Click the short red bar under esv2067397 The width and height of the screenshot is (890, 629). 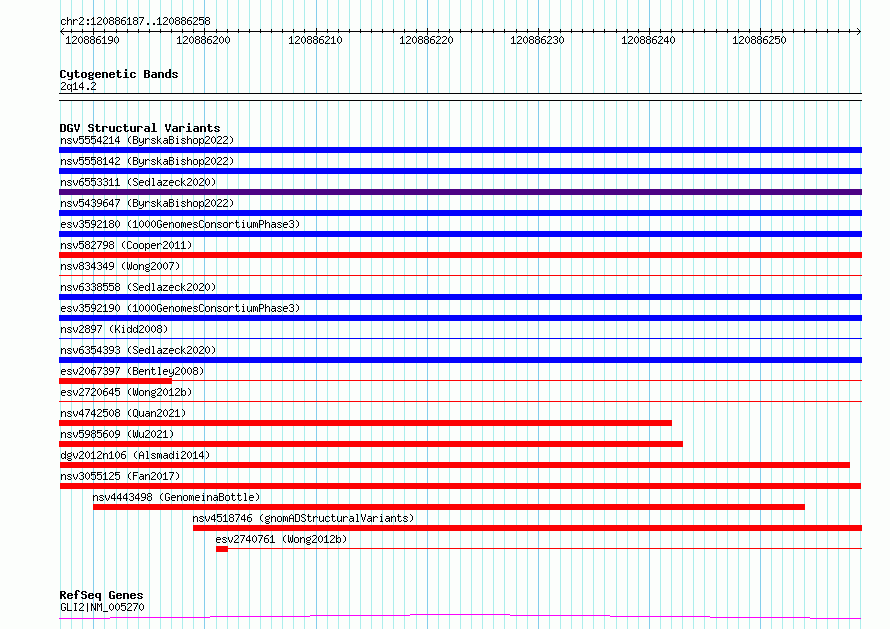(x=115, y=381)
